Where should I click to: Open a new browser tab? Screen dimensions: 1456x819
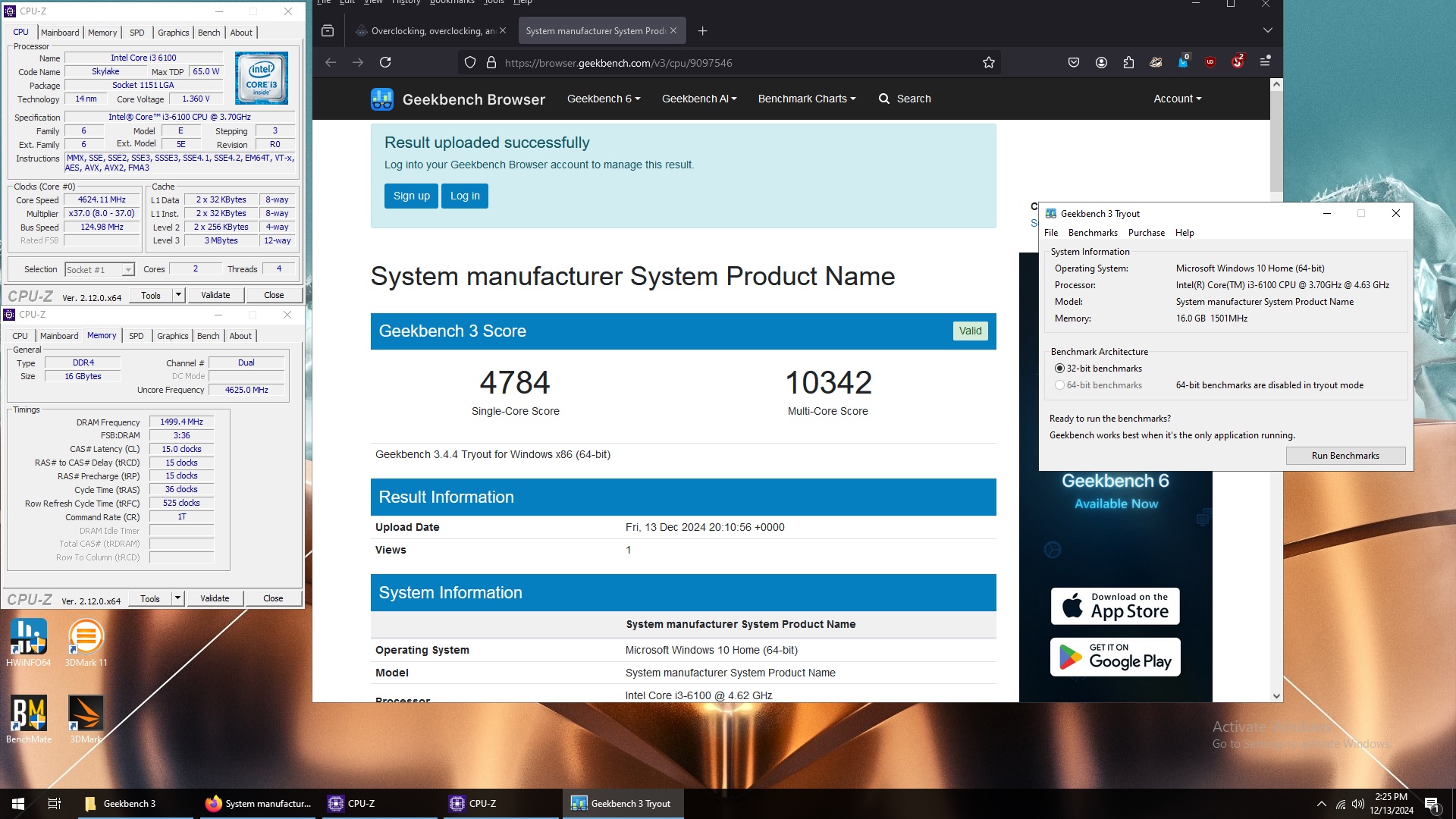702,31
